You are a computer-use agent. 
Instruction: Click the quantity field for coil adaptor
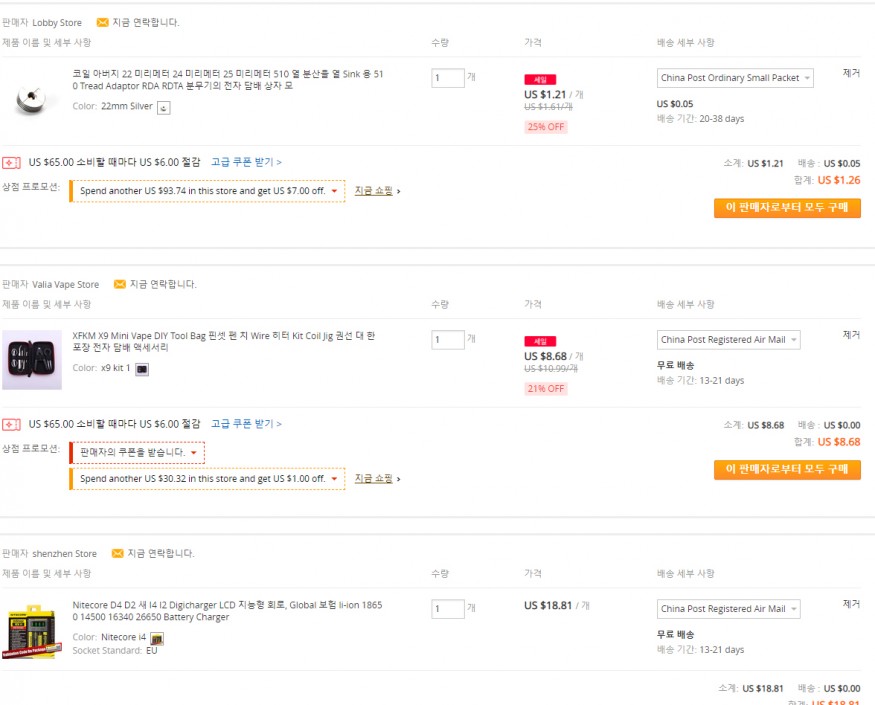coord(448,78)
